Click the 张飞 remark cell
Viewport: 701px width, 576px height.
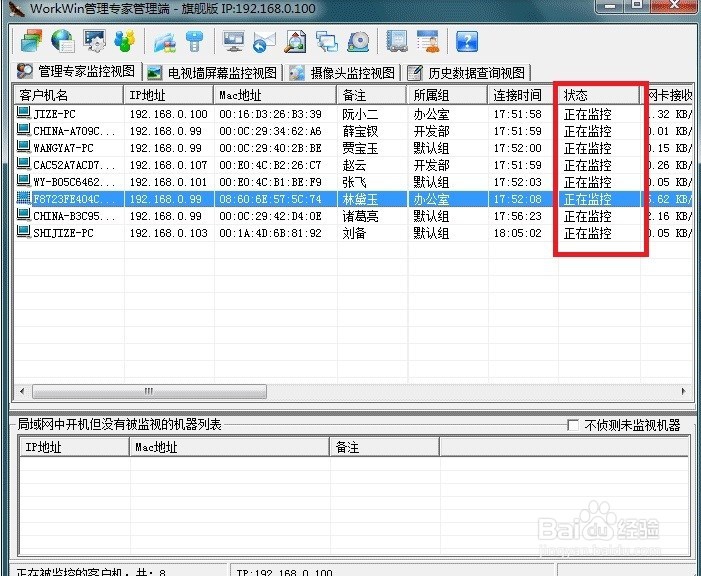tap(355, 182)
